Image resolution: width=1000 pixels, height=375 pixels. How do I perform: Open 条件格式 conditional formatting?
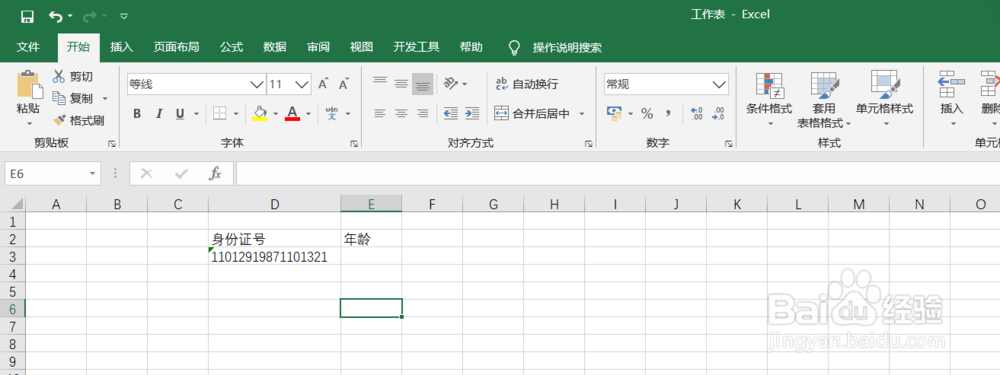point(769,99)
